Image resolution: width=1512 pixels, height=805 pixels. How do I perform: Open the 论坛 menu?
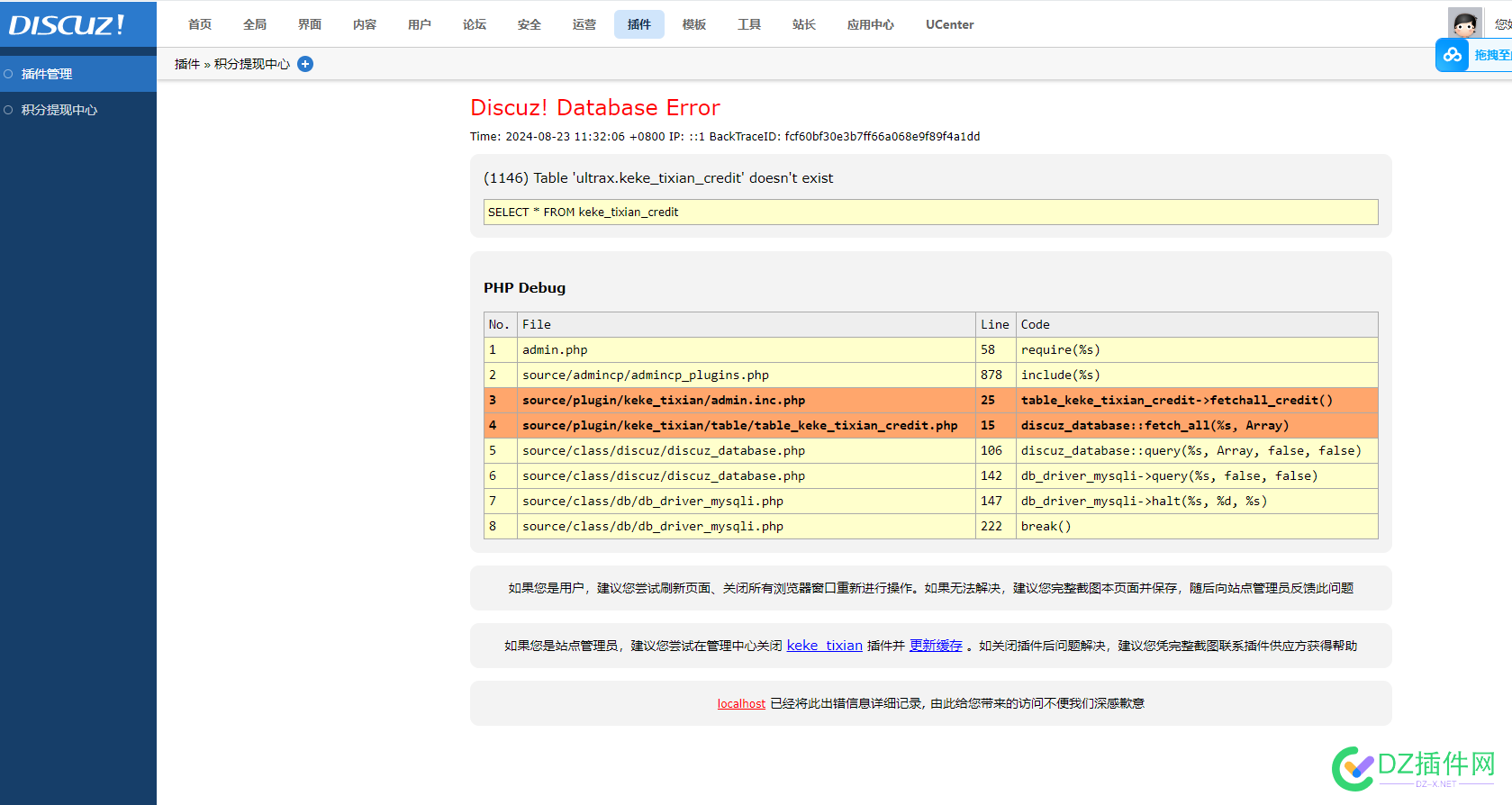point(475,24)
